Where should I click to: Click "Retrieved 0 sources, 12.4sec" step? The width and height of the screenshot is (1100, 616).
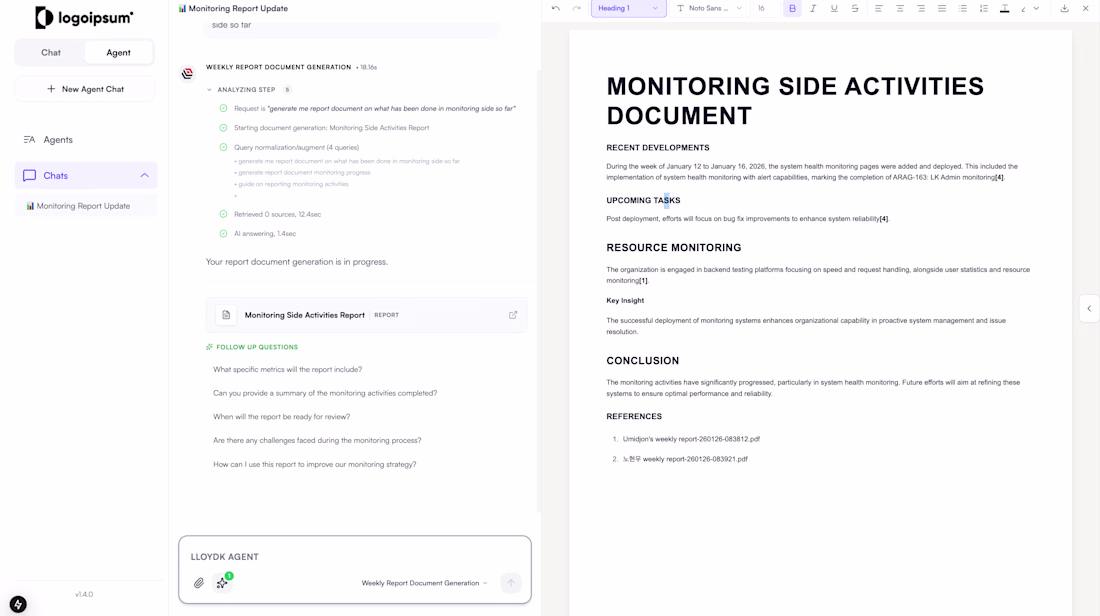[x=277, y=214]
